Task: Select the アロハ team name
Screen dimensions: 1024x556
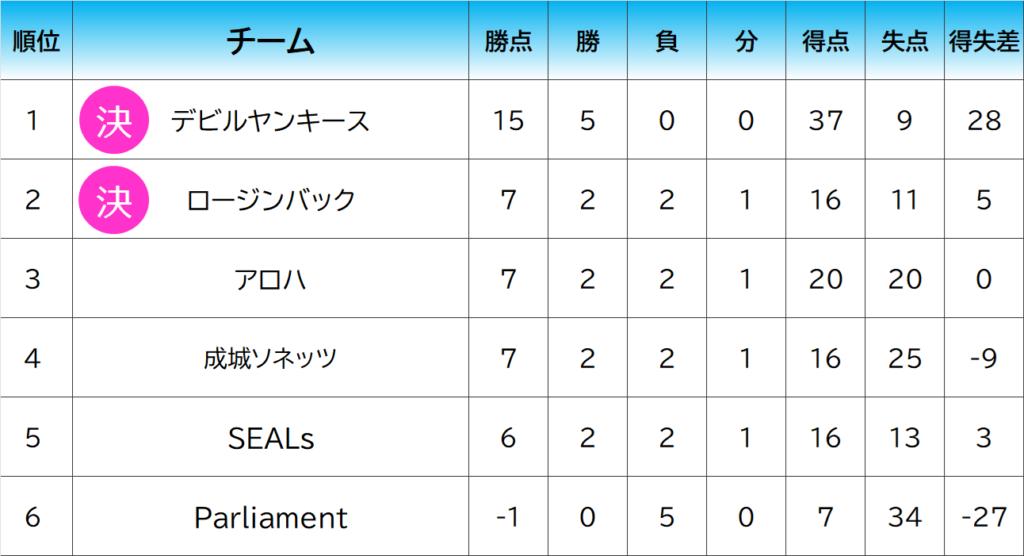Action: (x=270, y=279)
